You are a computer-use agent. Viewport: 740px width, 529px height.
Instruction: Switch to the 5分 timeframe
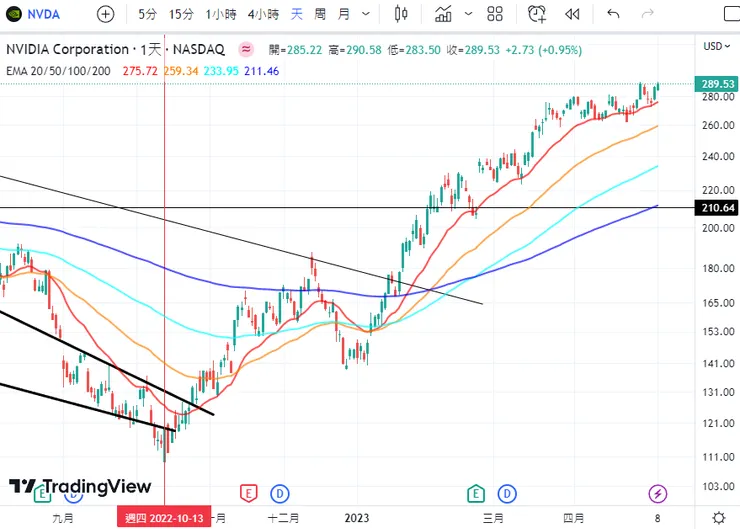click(x=147, y=14)
